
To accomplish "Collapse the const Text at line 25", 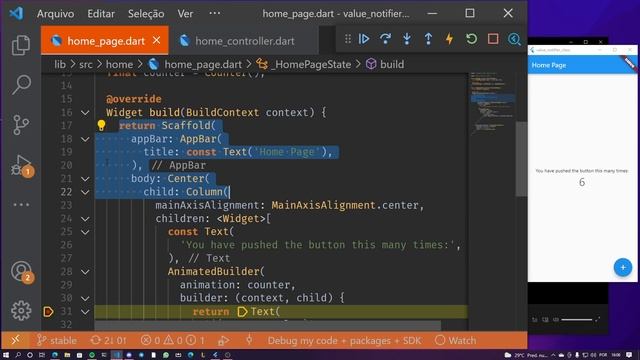I will click(85, 232).
